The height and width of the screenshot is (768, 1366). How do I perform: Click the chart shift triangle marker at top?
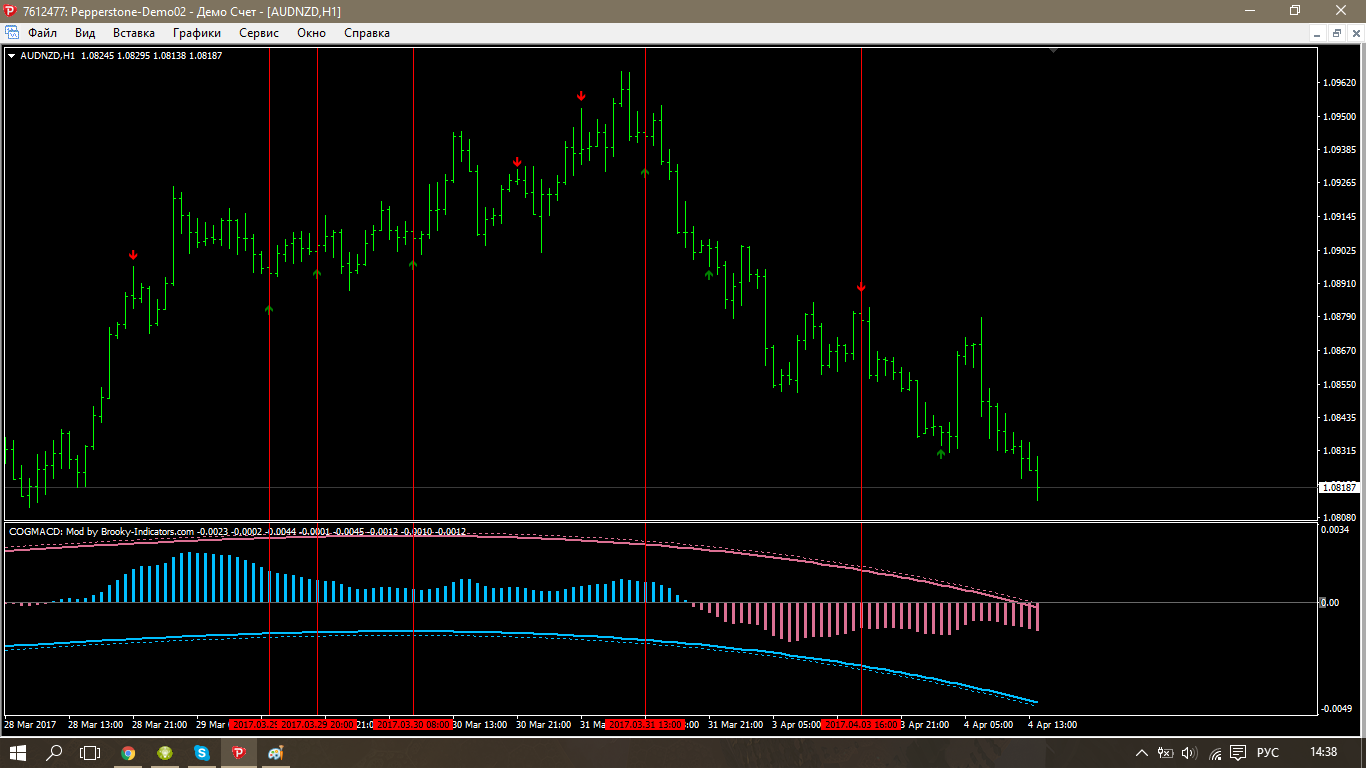coord(1053,49)
